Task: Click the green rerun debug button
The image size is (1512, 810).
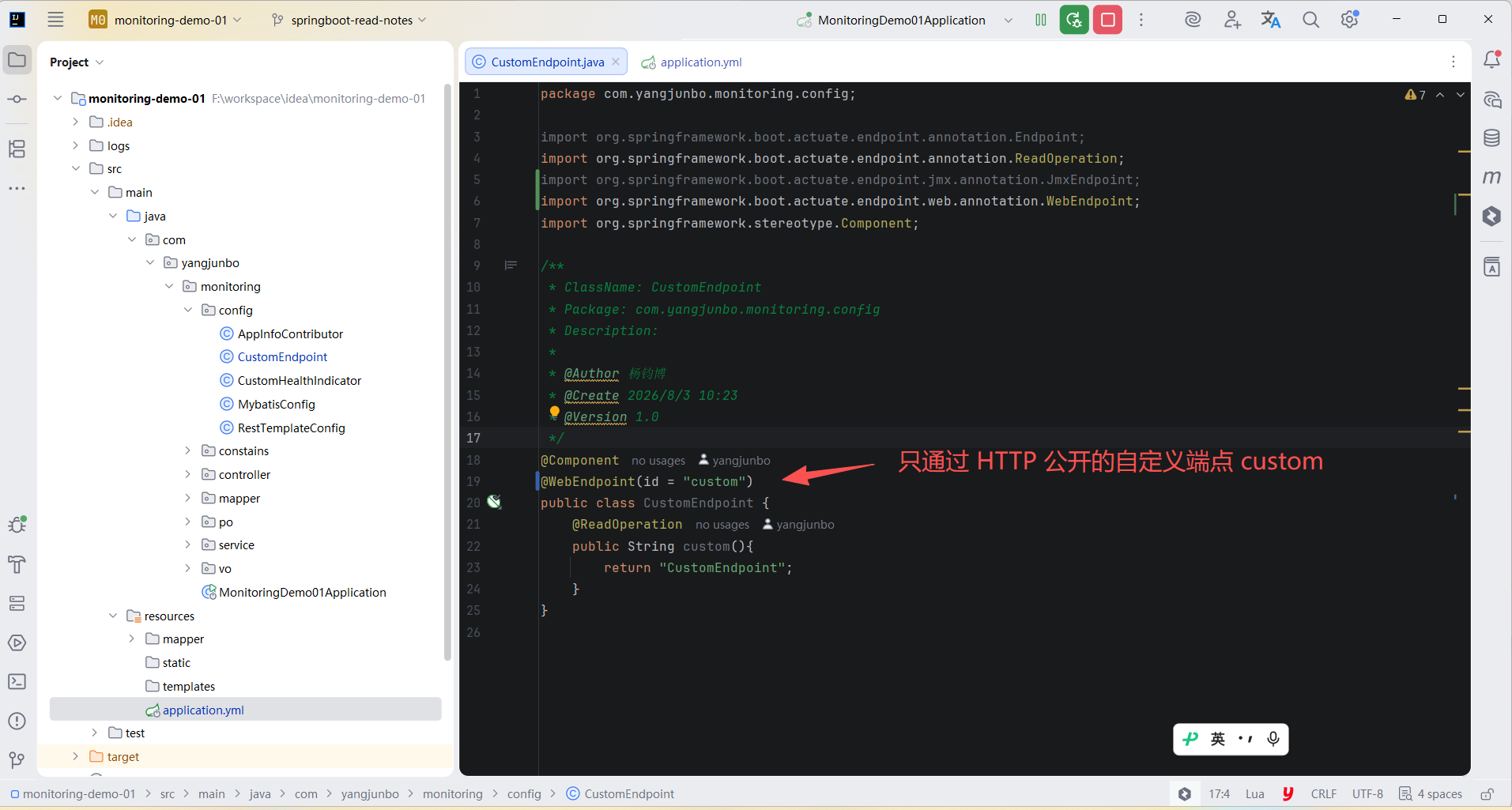Action: tap(1074, 20)
